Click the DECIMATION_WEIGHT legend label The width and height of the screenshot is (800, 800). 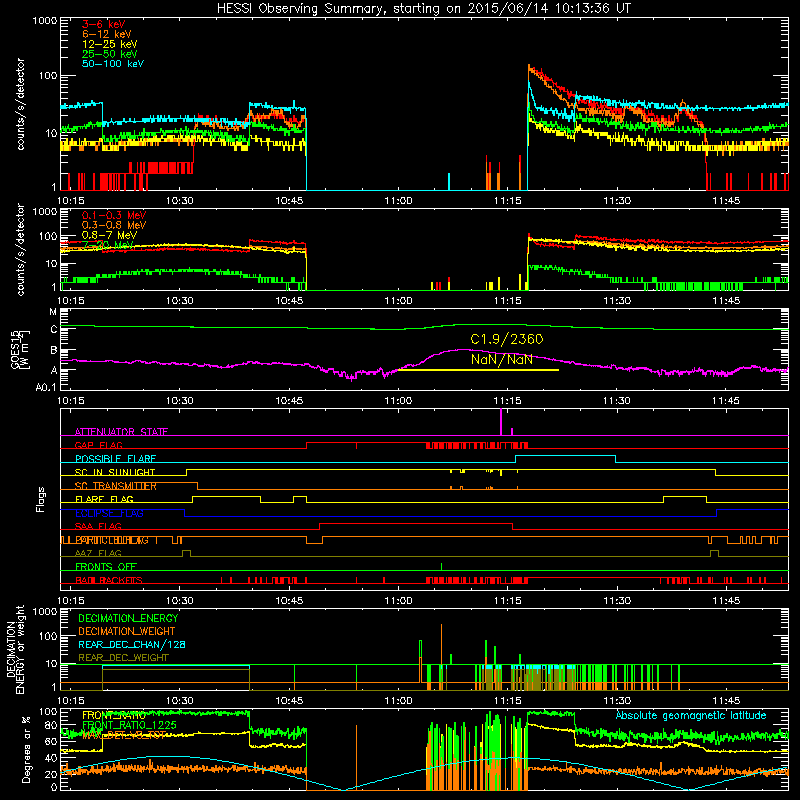click(127, 631)
